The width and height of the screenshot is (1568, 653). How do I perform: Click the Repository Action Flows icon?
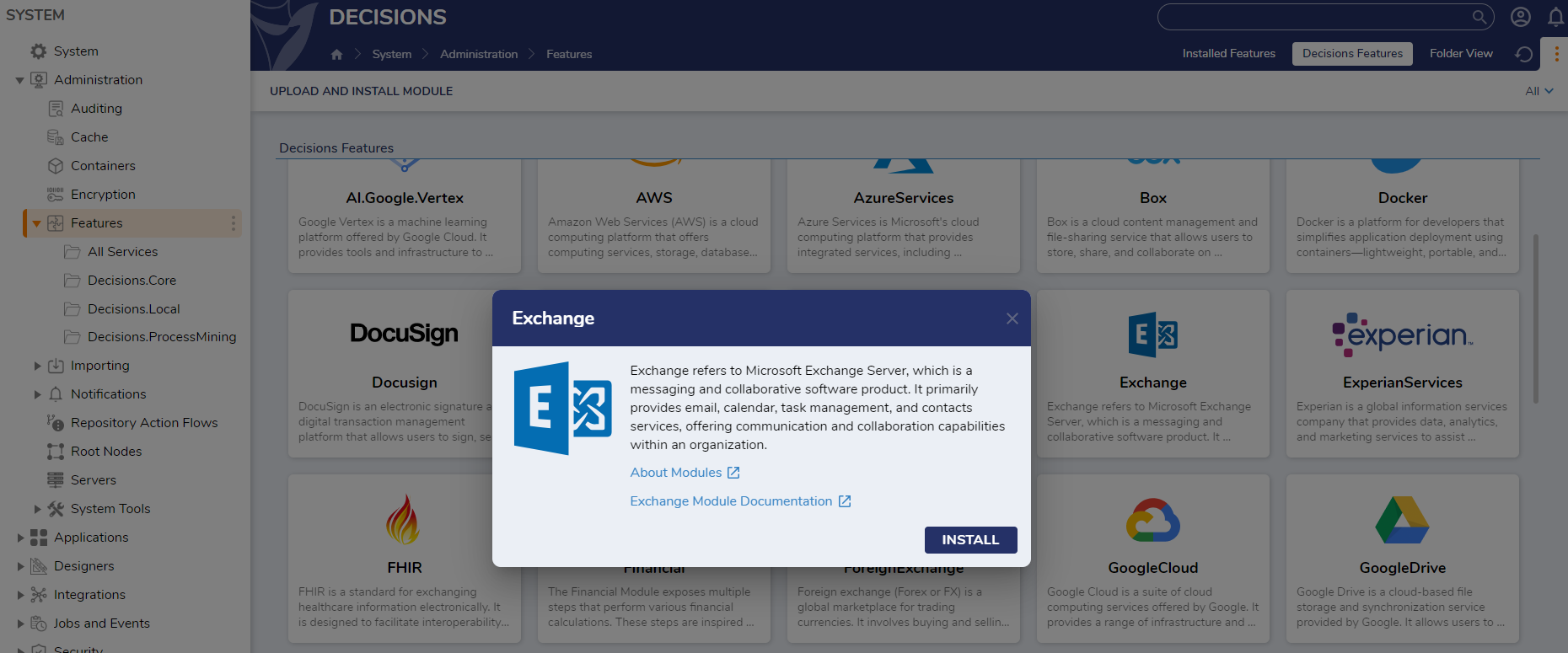[56, 423]
